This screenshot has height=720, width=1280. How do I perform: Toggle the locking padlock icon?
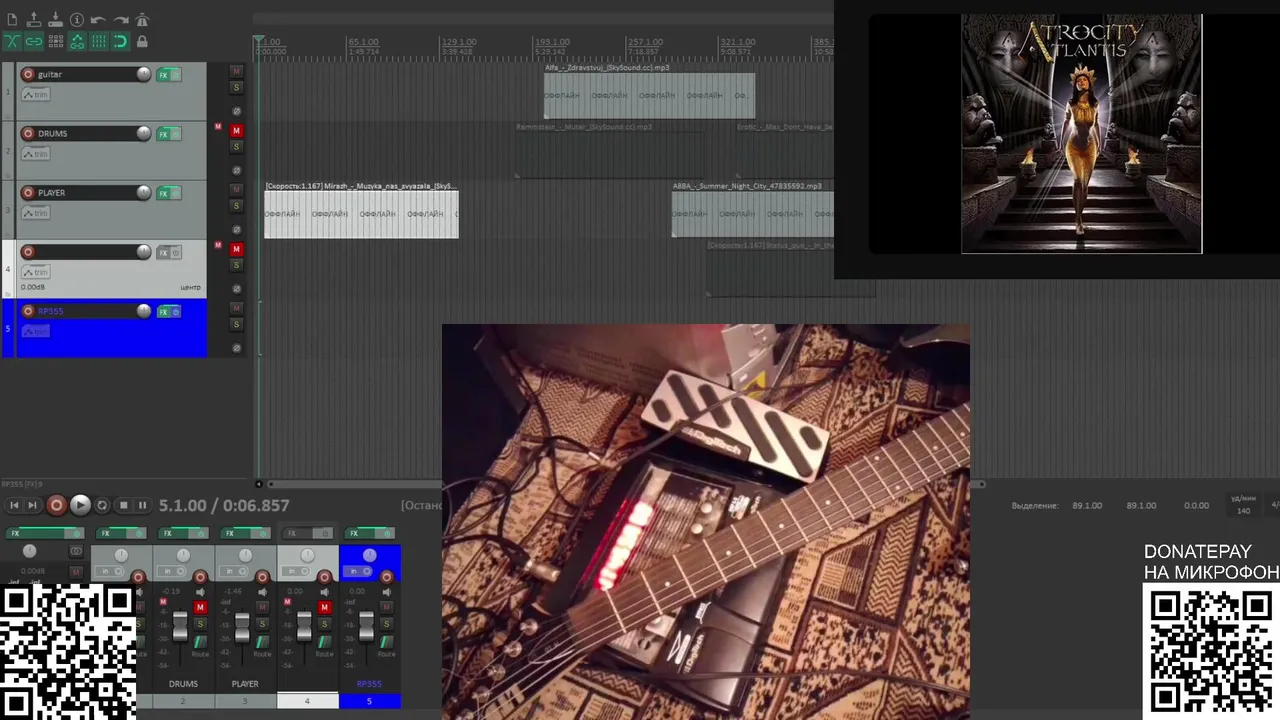[x=142, y=41]
